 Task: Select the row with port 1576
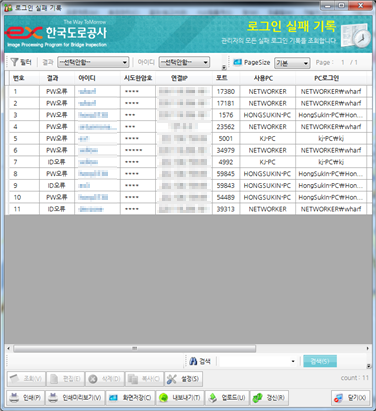[x=188, y=115]
